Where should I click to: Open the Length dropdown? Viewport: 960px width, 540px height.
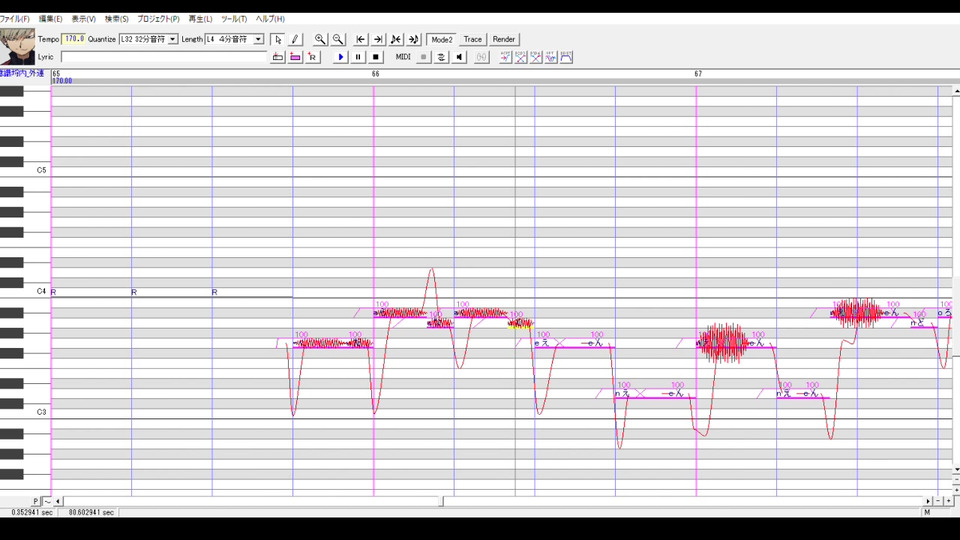258,39
